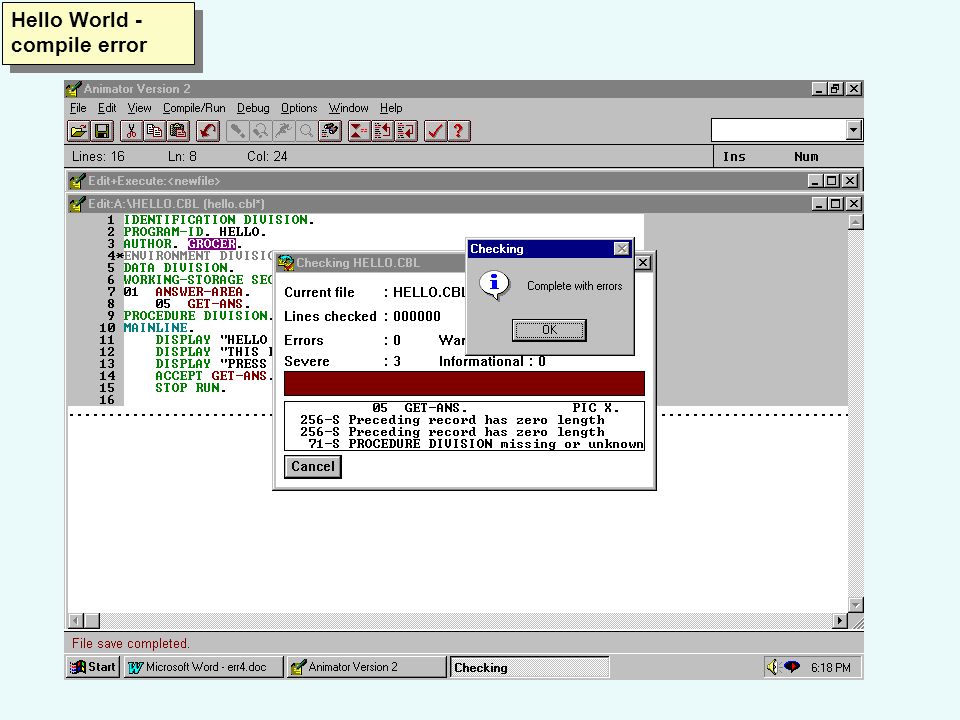The image size is (960, 720).
Task: Click into the toolbar combo box field
Action: (x=779, y=130)
